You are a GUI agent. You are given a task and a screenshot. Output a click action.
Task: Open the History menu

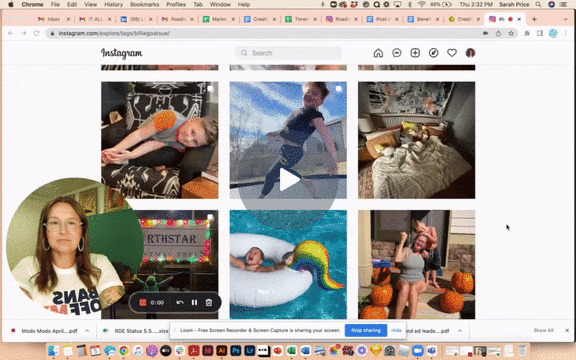pyautogui.click(x=114, y=4)
